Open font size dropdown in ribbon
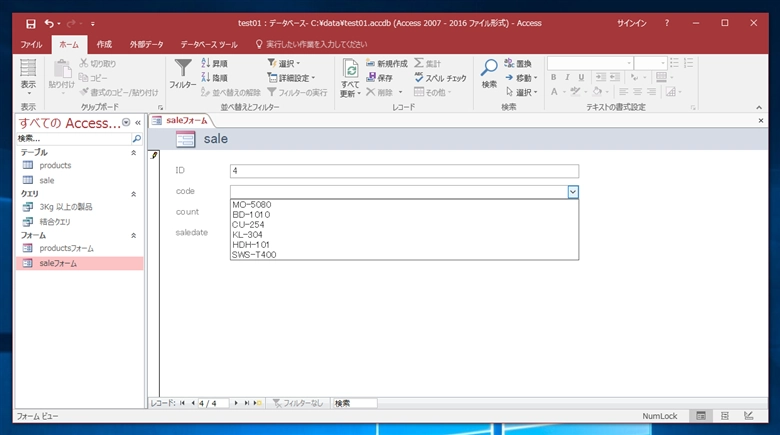 point(663,63)
